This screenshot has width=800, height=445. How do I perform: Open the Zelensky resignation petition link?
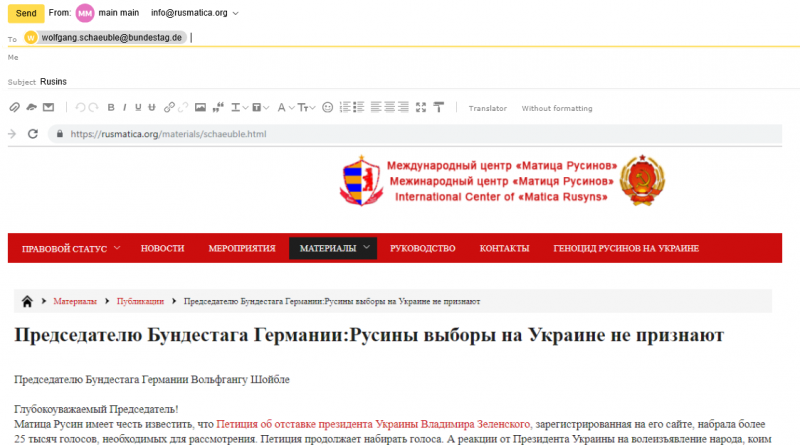click(373, 424)
